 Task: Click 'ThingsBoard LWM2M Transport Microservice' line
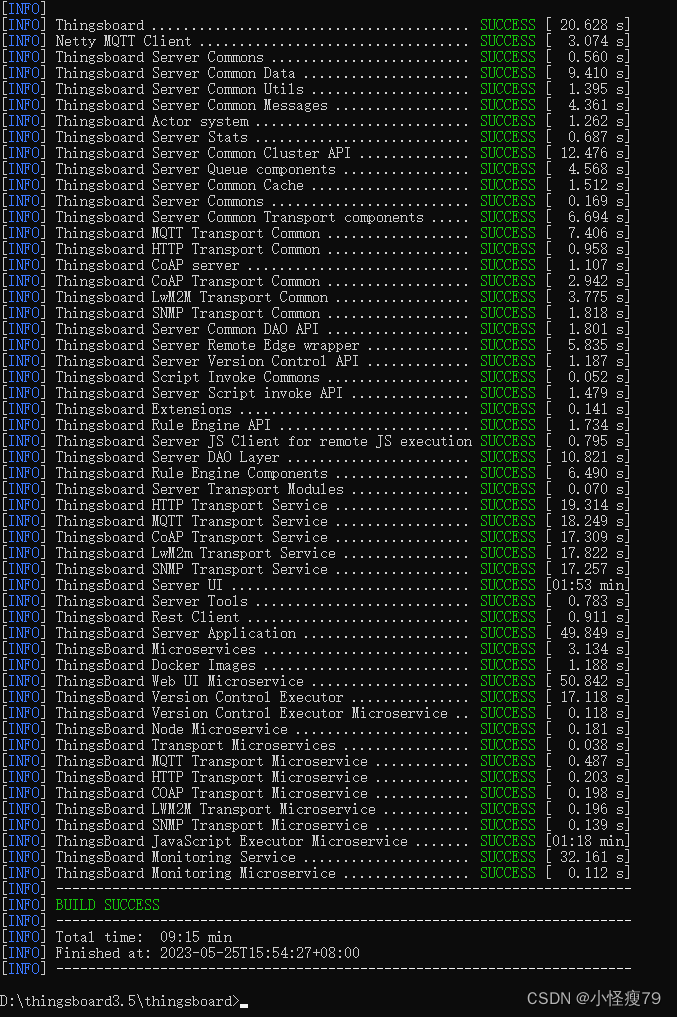pyautogui.click(x=316, y=809)
